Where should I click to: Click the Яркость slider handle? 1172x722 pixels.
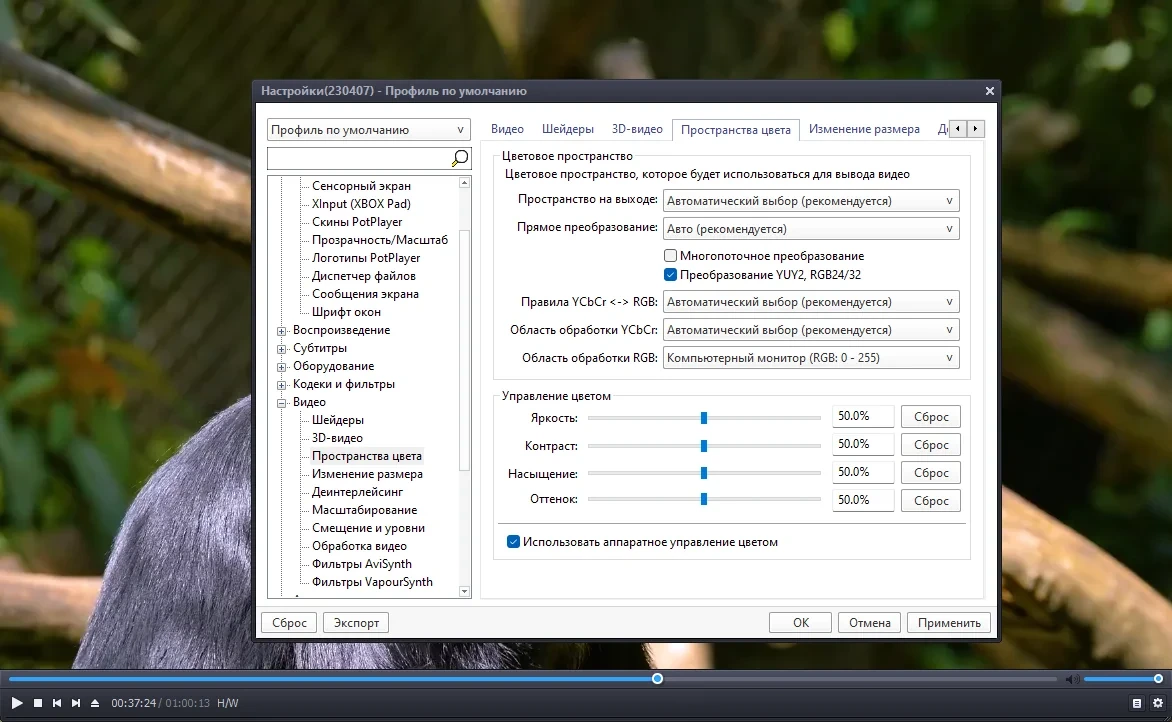click(703, 418)
